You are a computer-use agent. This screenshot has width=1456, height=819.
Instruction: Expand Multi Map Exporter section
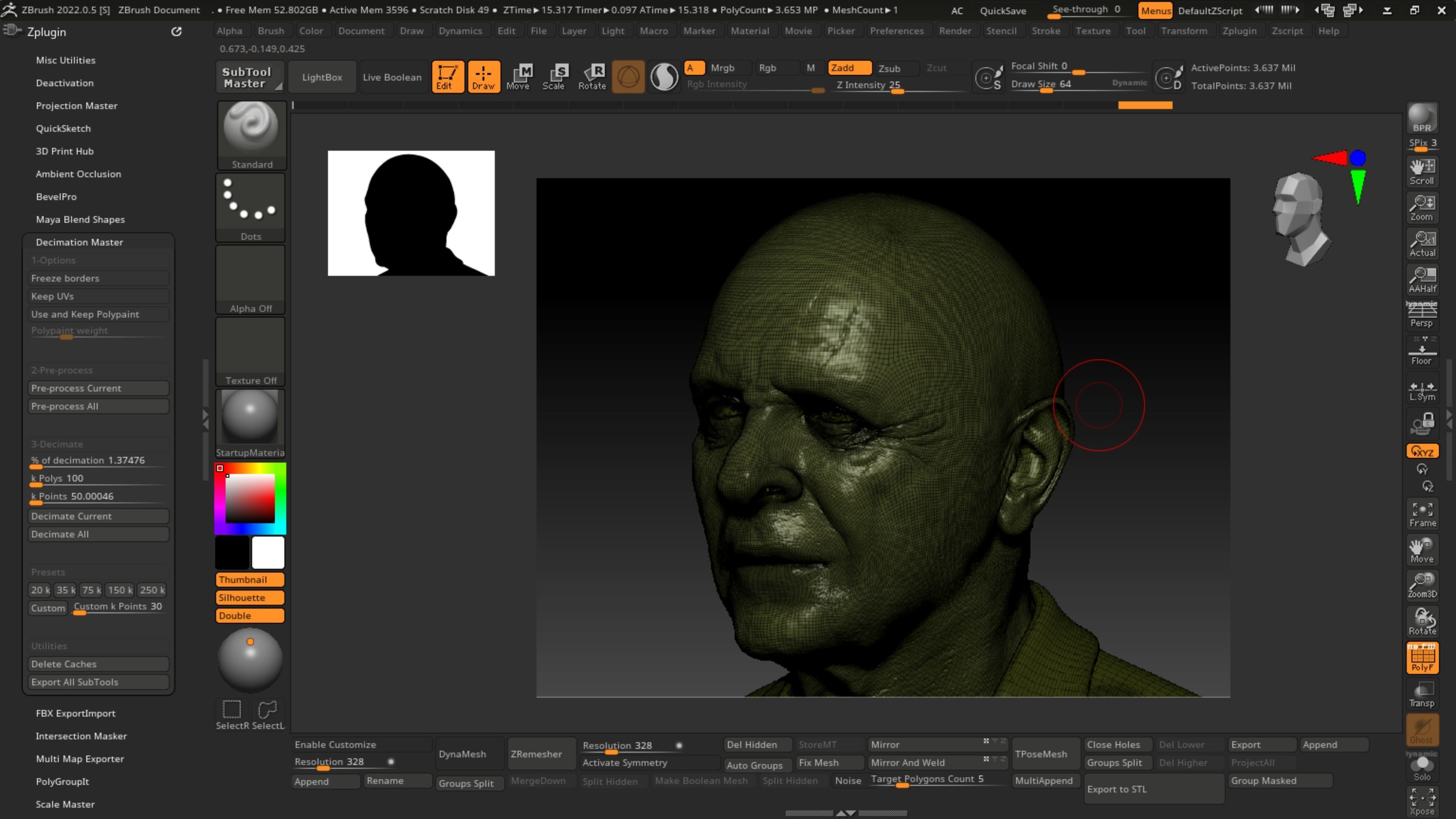tap(80, 758)
